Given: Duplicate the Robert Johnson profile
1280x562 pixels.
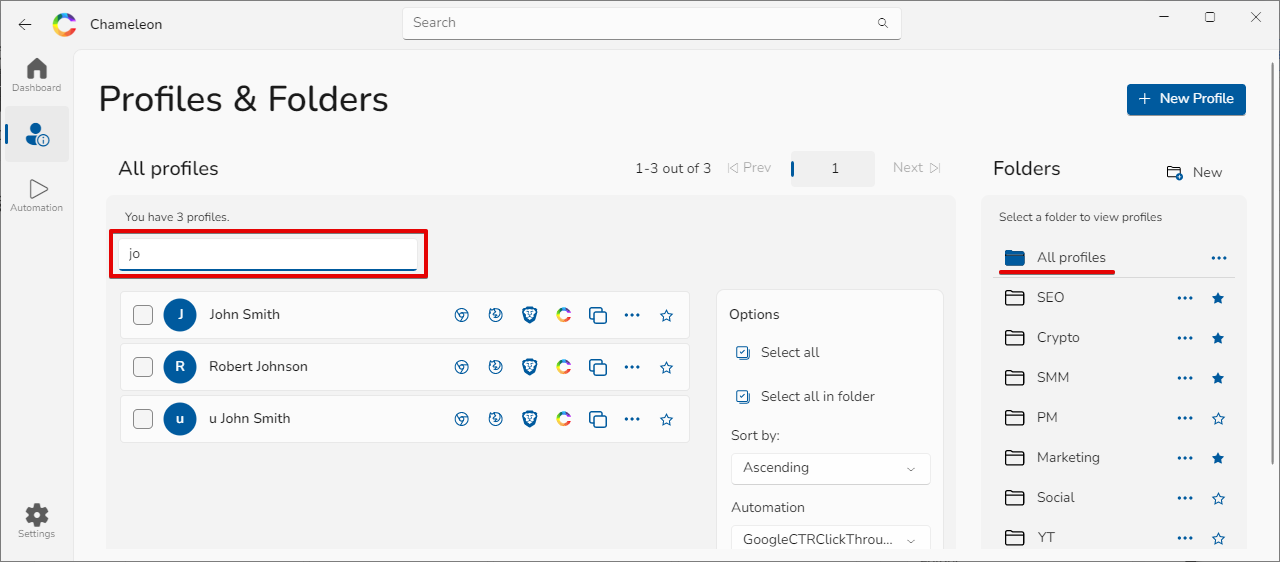Looking at the screenshot, I should click(598, 367).
